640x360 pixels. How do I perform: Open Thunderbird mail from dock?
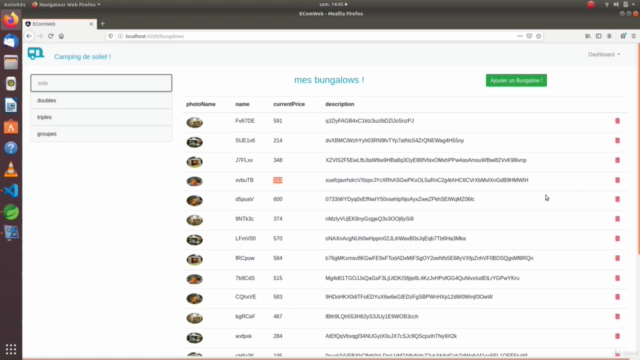coord(11,41)
